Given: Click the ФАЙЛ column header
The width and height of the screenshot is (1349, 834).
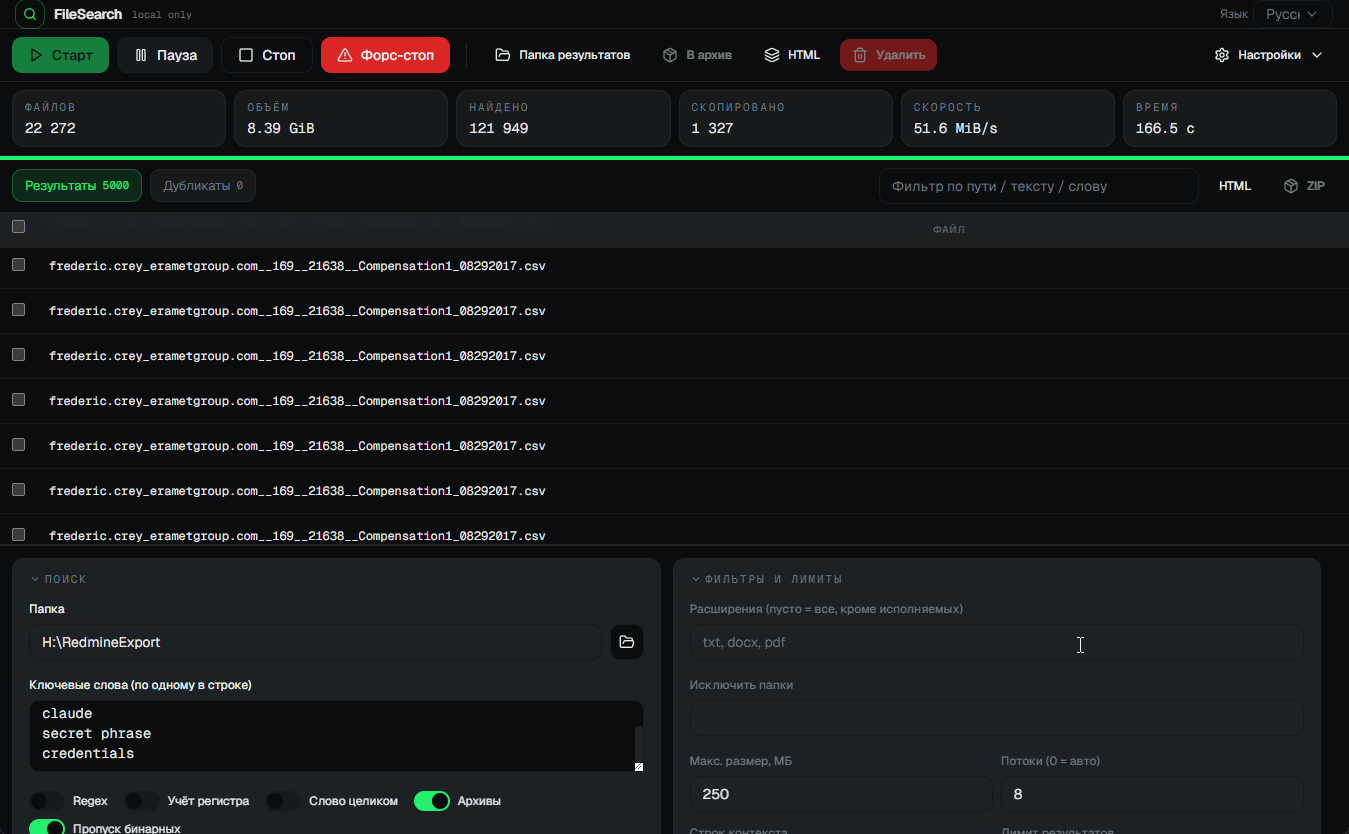Looking at the screenshot, I should pyautogui.click(x=949, y=230).
